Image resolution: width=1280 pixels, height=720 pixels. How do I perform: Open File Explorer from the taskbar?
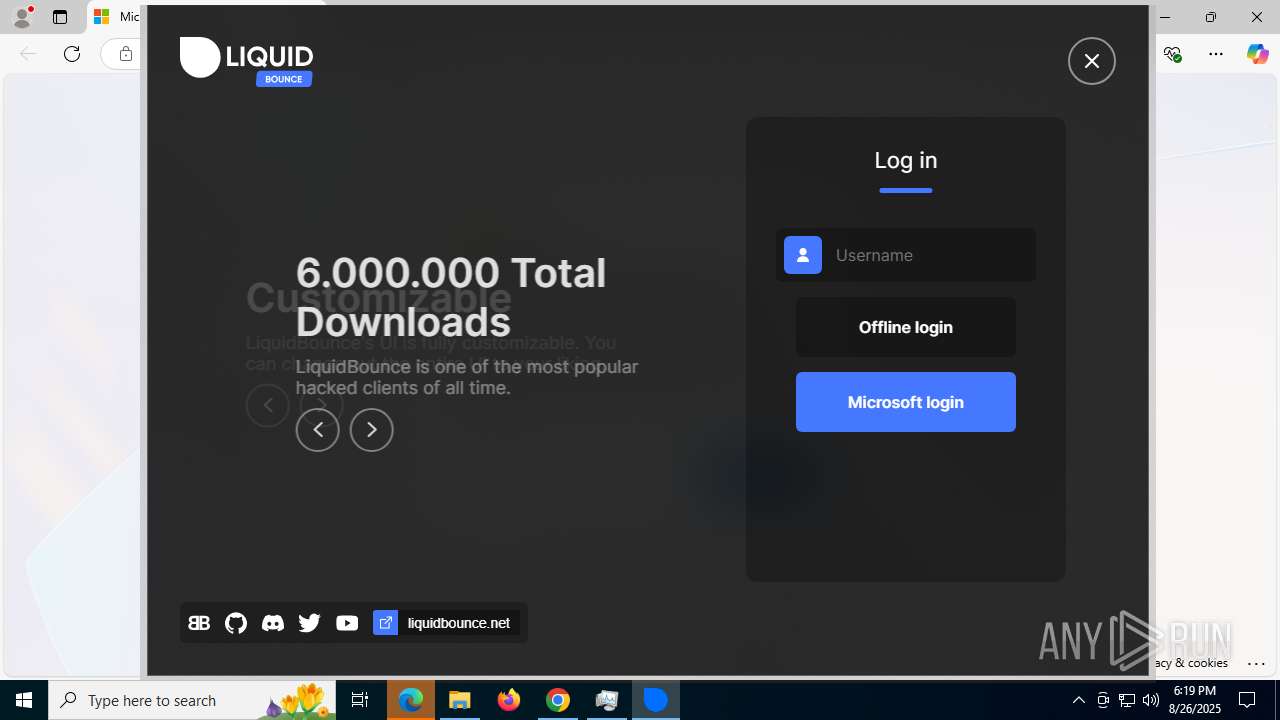coord(460,700)
